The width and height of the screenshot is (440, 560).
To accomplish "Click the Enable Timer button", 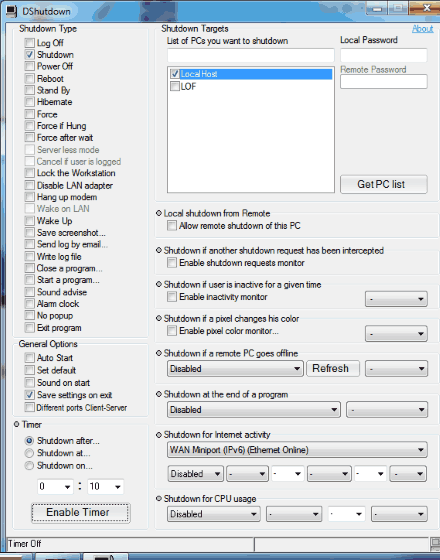I will 81,512.
